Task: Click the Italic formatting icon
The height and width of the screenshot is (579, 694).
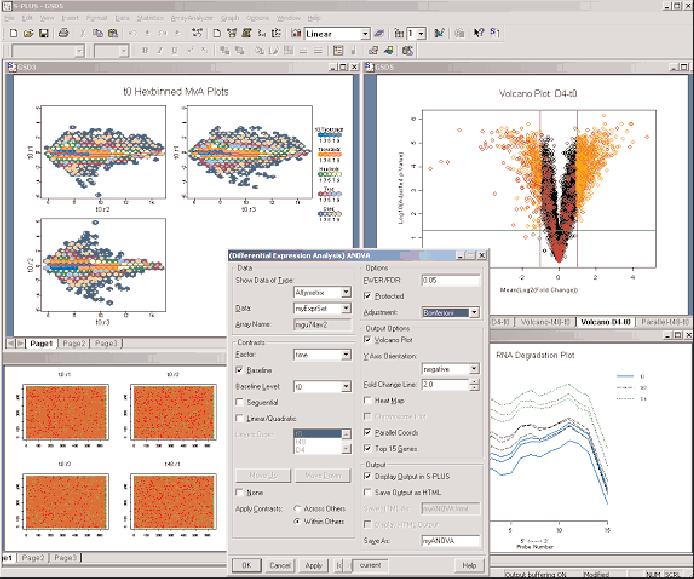Action: pyautogui.click(x=160, y=50)
